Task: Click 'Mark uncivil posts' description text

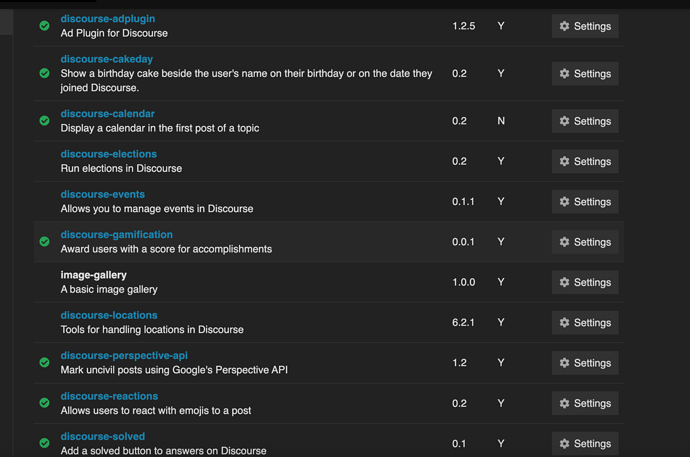Action: click(174, 370)
